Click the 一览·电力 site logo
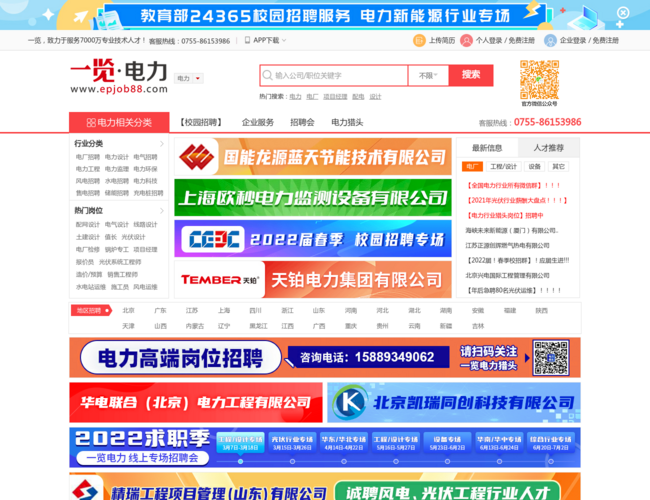 pyautogui.click(x=119, y=76)
